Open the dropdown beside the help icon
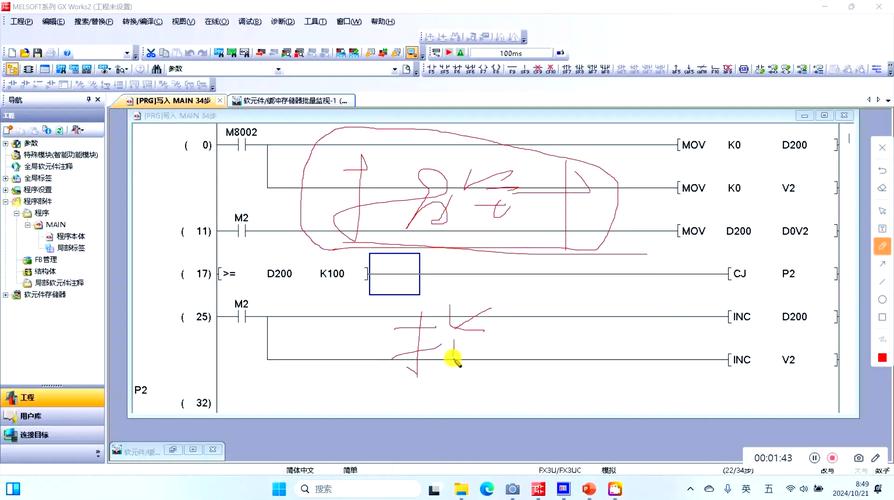Screen dimensions: 894x500 [x=127, y=53]
